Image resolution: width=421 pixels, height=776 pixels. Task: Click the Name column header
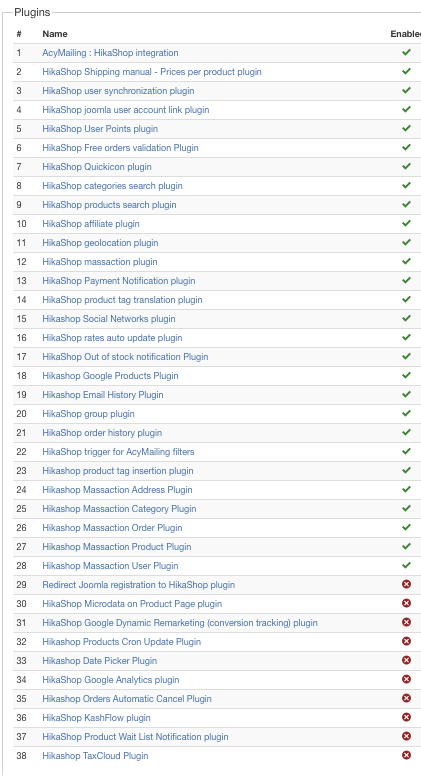(x=55, y=34)
